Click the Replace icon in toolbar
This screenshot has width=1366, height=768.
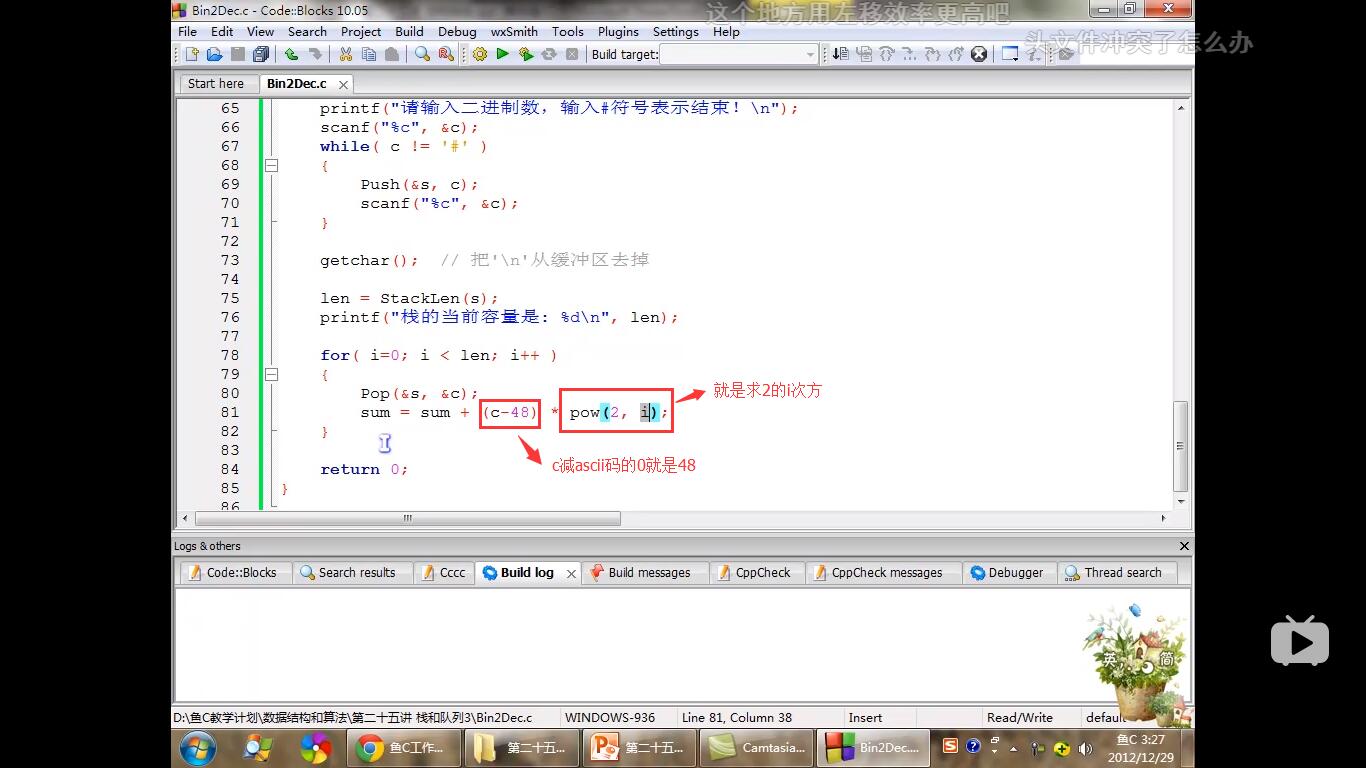(x=446, y=54)
